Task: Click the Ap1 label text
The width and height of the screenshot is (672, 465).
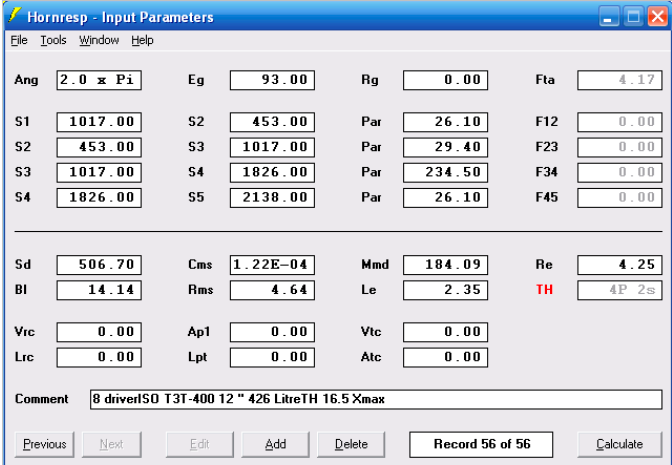Action: coord(199,332)
